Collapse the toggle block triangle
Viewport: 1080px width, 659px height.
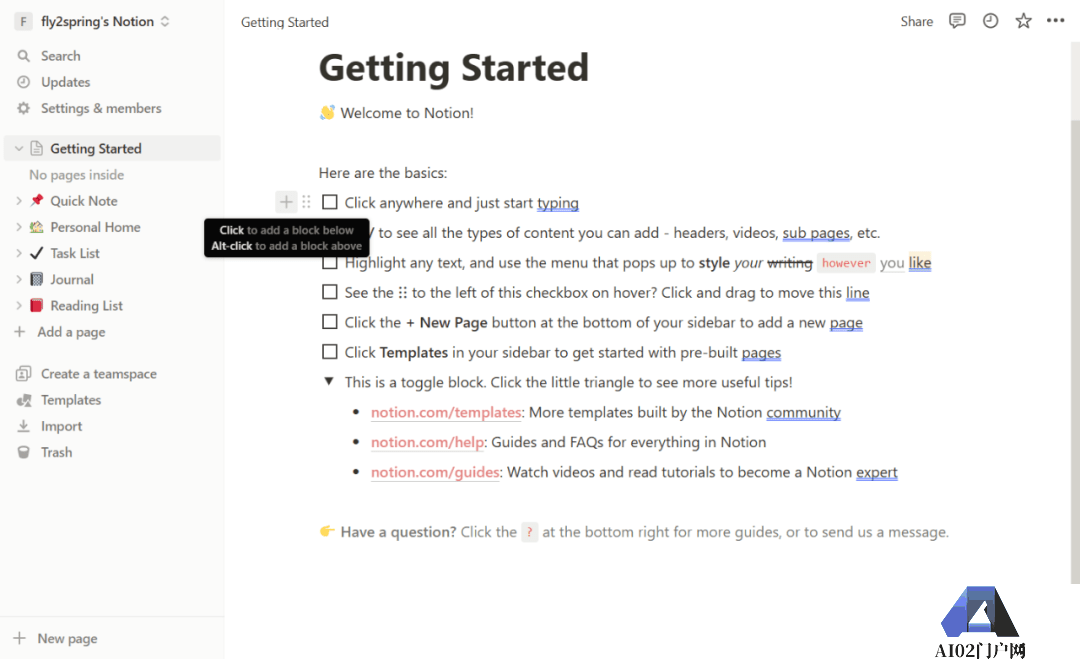pyautogui.click(x=329, y=382)
